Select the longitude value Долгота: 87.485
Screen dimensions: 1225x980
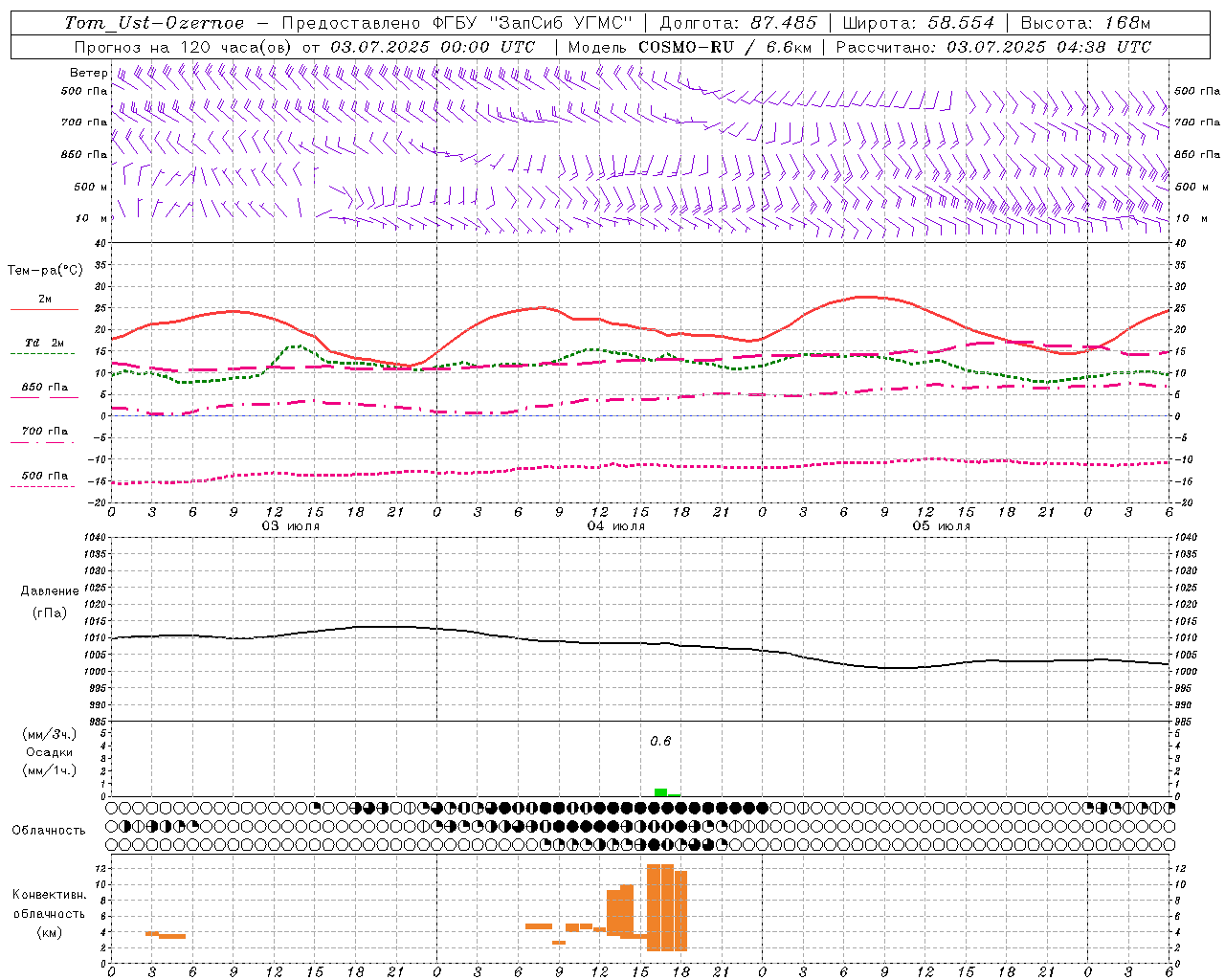[x=738, y=23]
